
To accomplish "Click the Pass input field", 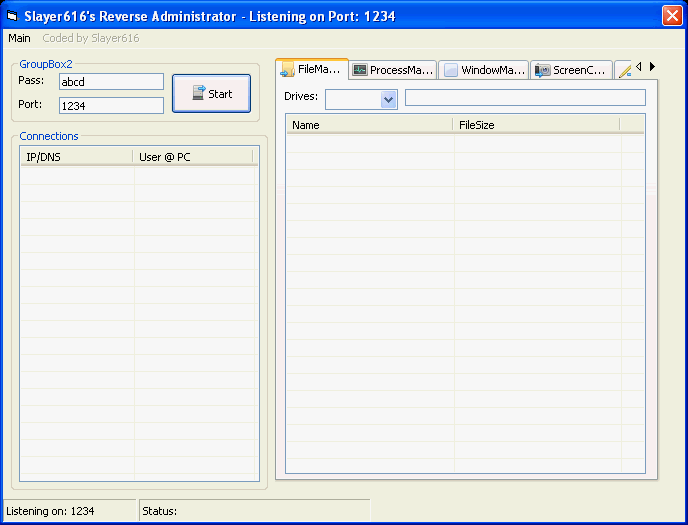I will (111, 82).
